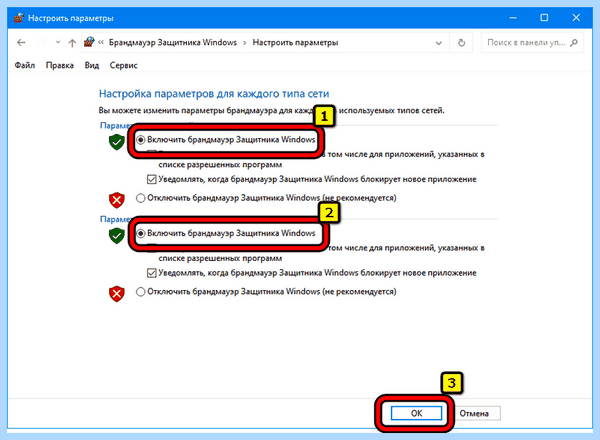Viewport: 600px width, 440px height.
Task: Close the Настроить параметры window
Action: (x=576, y=18)
